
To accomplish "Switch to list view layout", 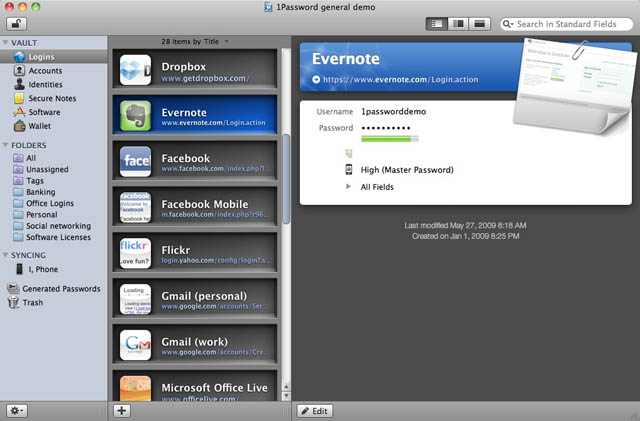I will [436, 24].
